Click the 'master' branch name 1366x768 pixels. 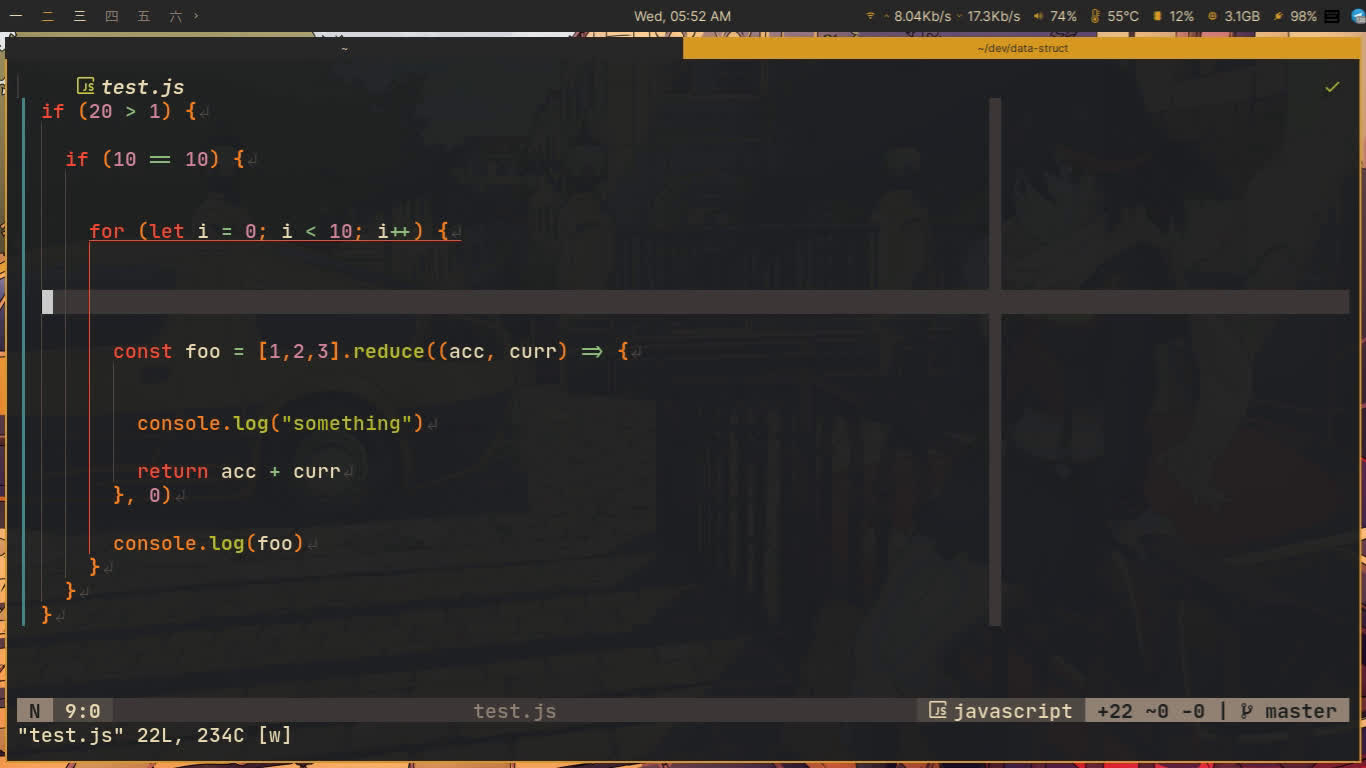(1300, 711)
